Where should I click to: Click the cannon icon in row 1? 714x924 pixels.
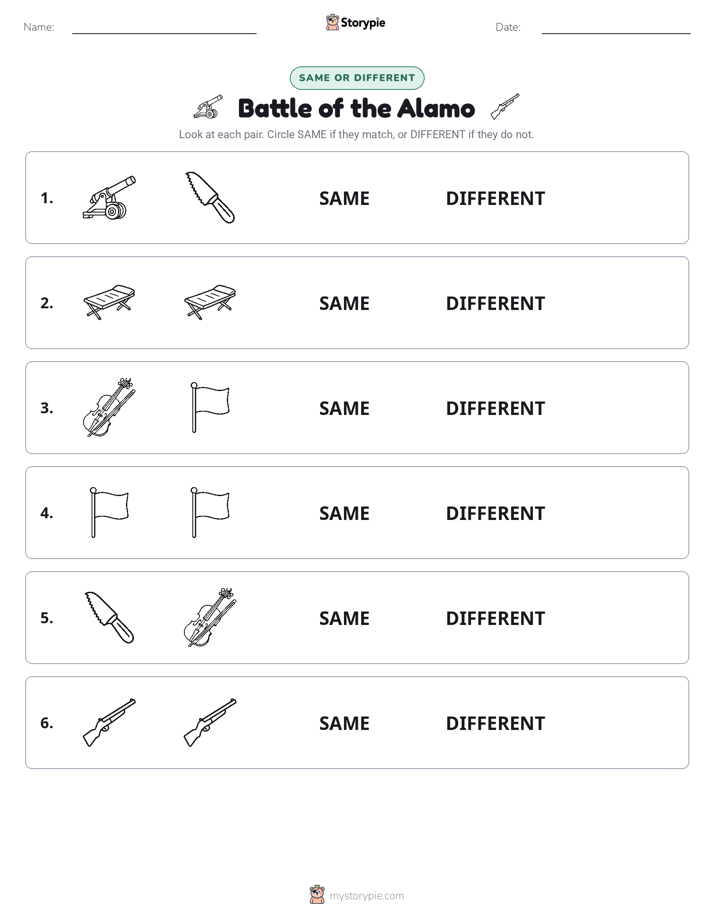point(109,198)
